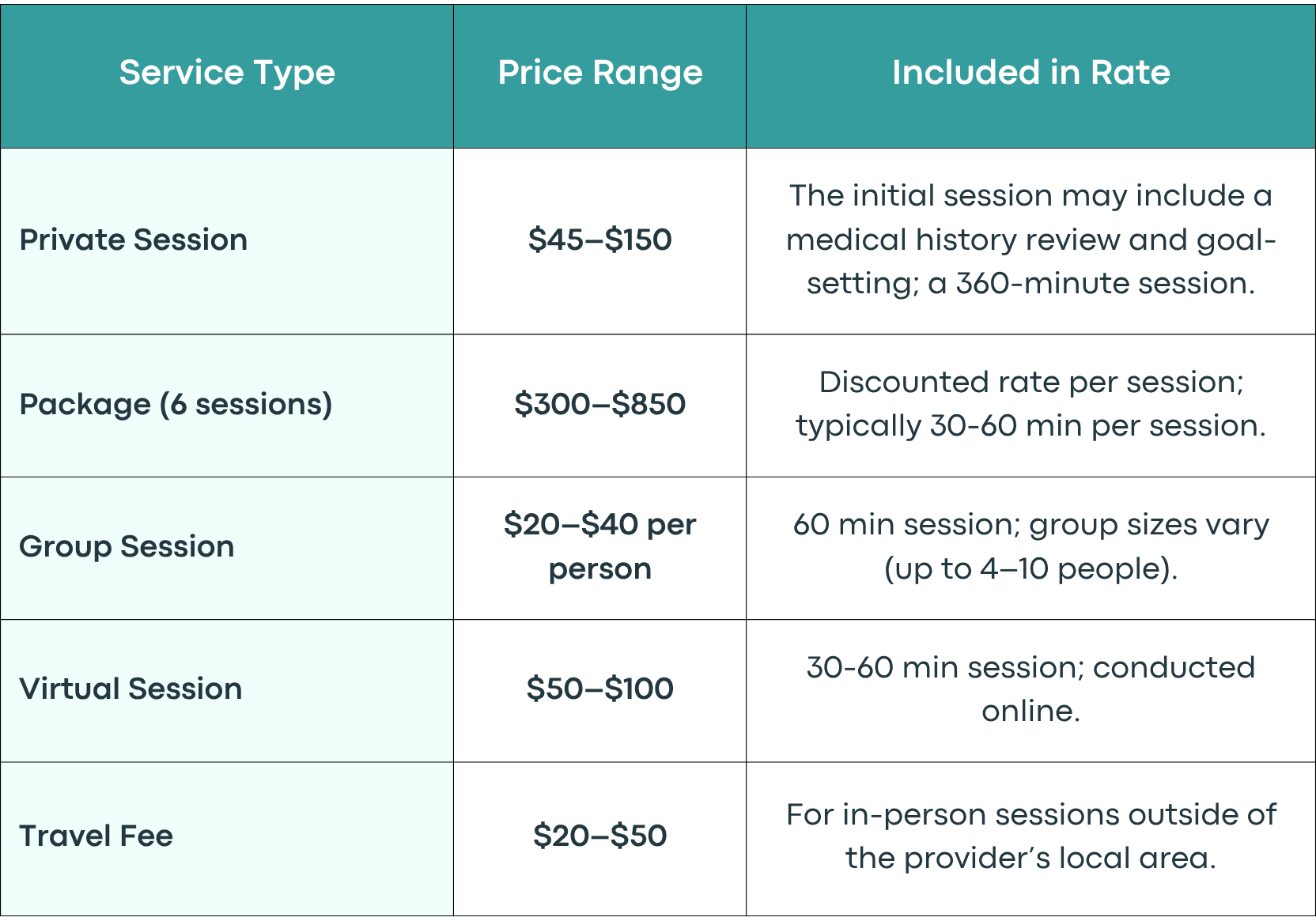This screenshot has height=921, width=1316.
Task: Click the discounted rate per session description
Action: coord(1030,404)
